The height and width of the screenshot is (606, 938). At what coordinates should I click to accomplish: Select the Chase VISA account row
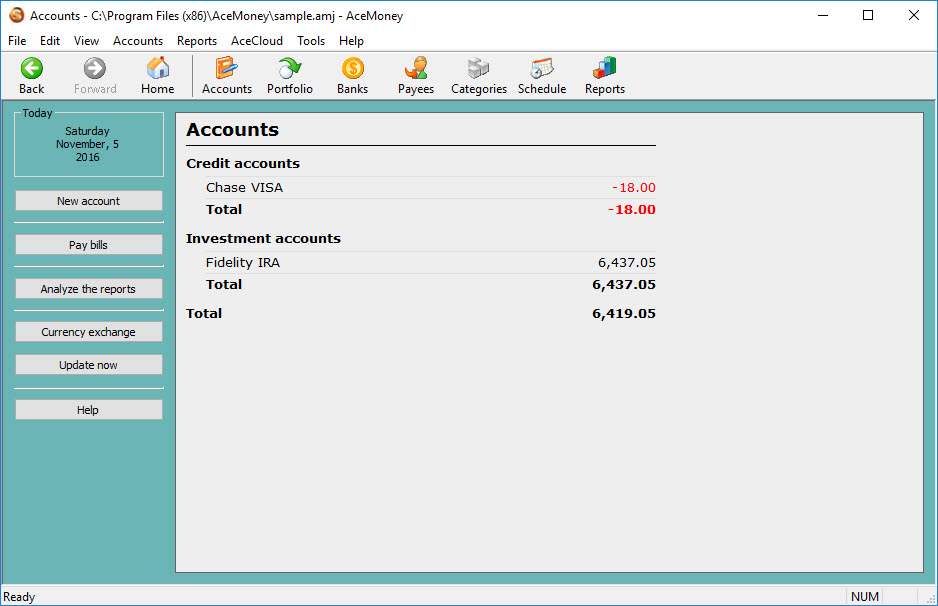coord(244,187)
